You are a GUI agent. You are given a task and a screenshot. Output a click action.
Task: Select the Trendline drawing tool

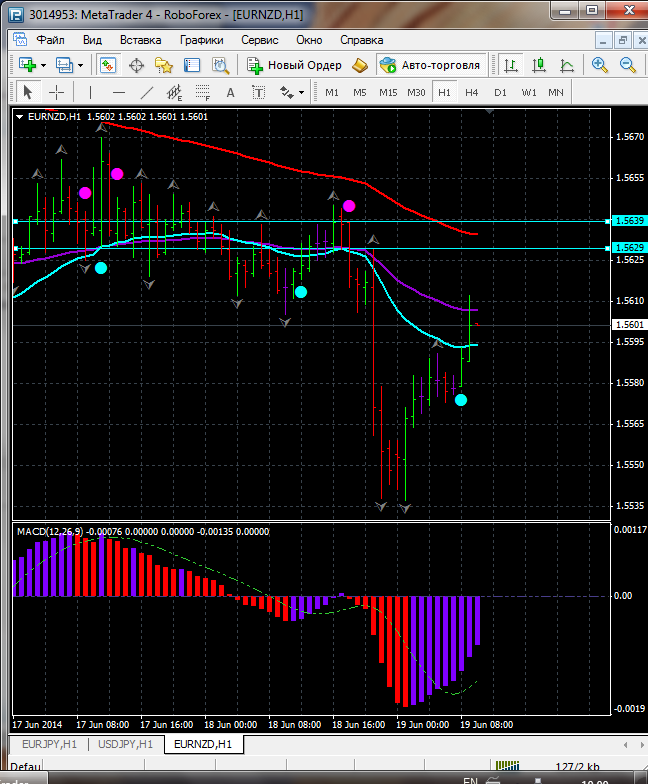(147, 92)
